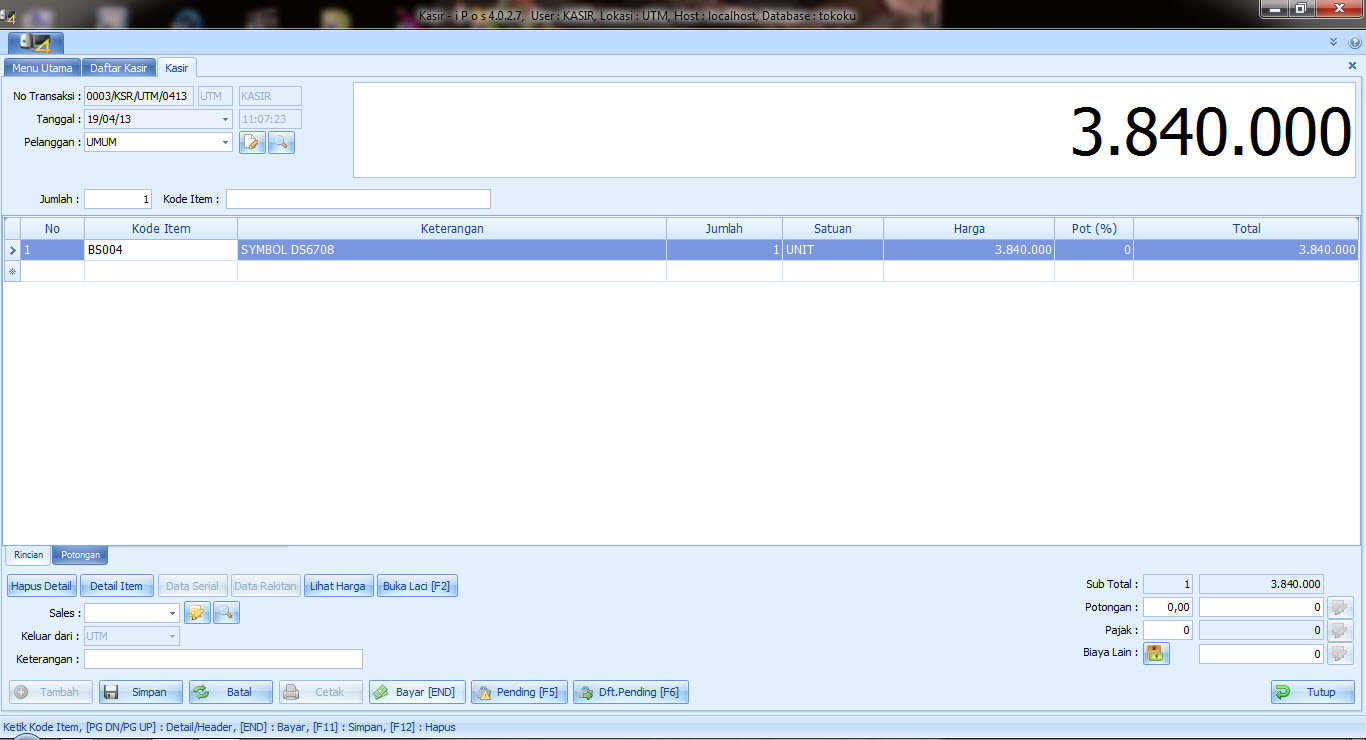Viewport: 1366px width, 740px height.
Task: Click the Jumlah quantity input field
Action: point(118,199)
